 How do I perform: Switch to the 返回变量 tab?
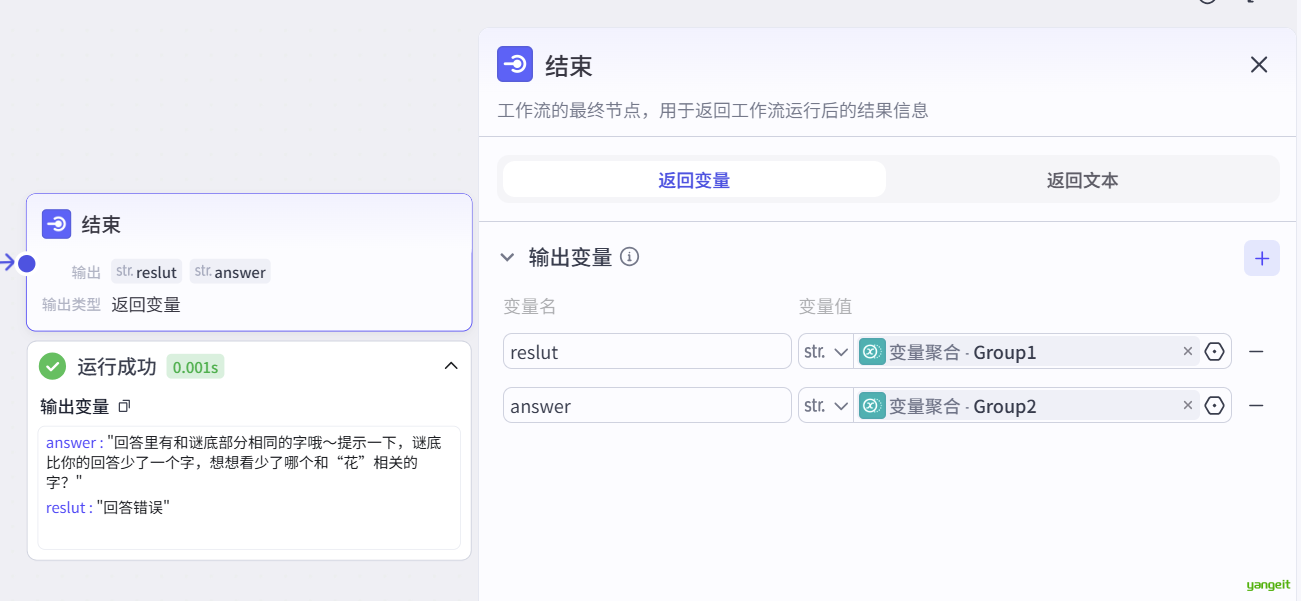click(x=694, y=180)
